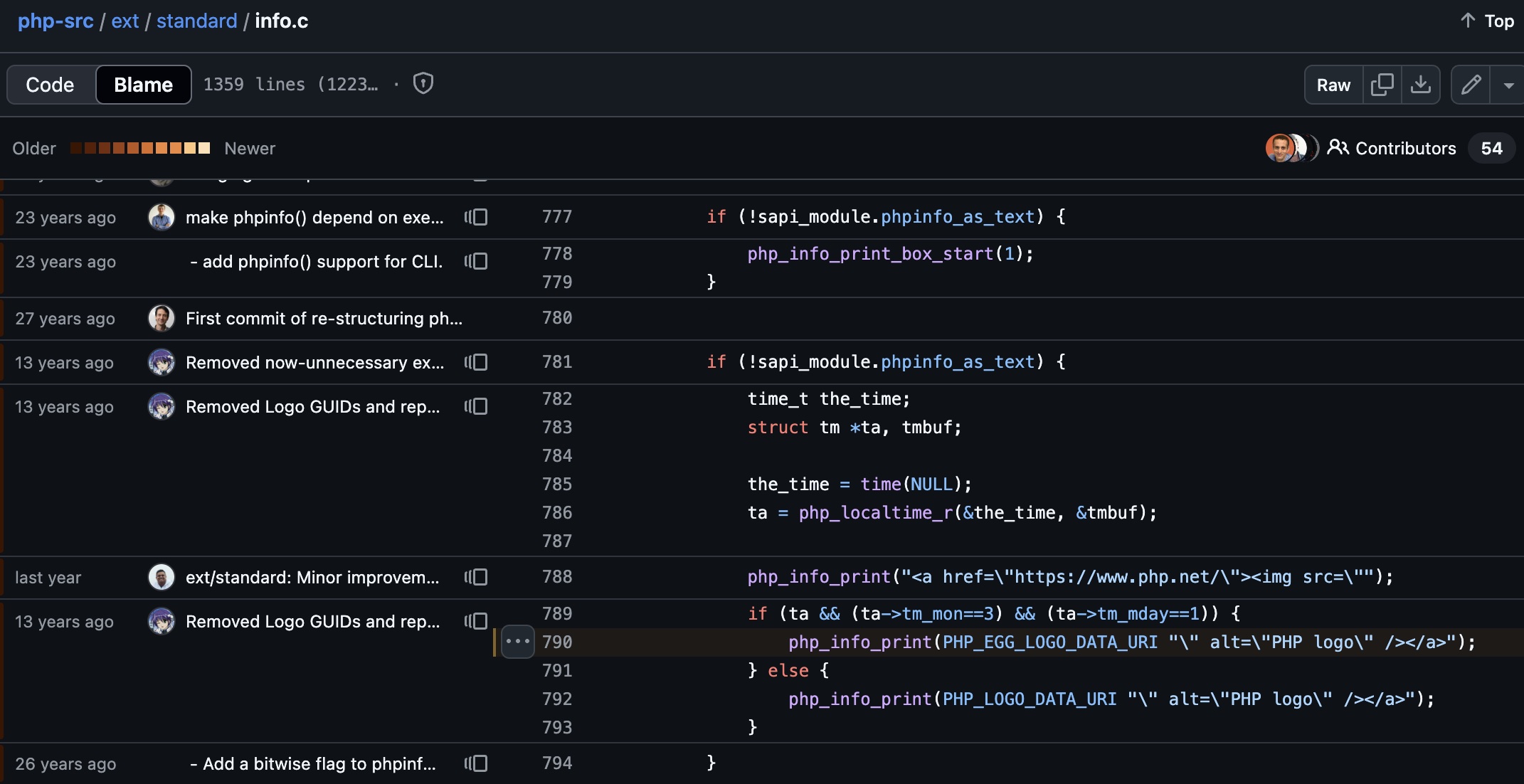Image resolution: width=1524 pixels, height=784 pixels.
Task: Click line number 781
Action: click(557, 362)
